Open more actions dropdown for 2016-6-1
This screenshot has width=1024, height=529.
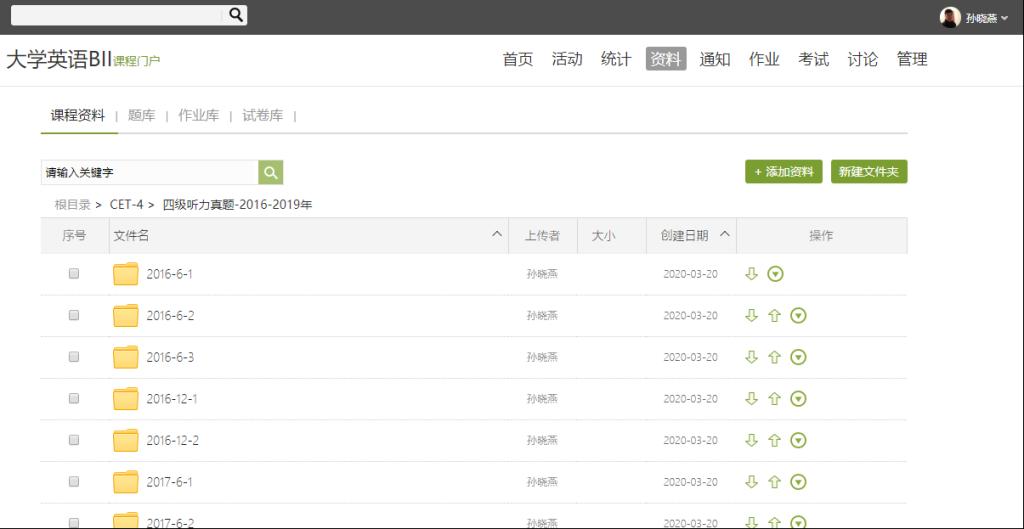[775, 274]
